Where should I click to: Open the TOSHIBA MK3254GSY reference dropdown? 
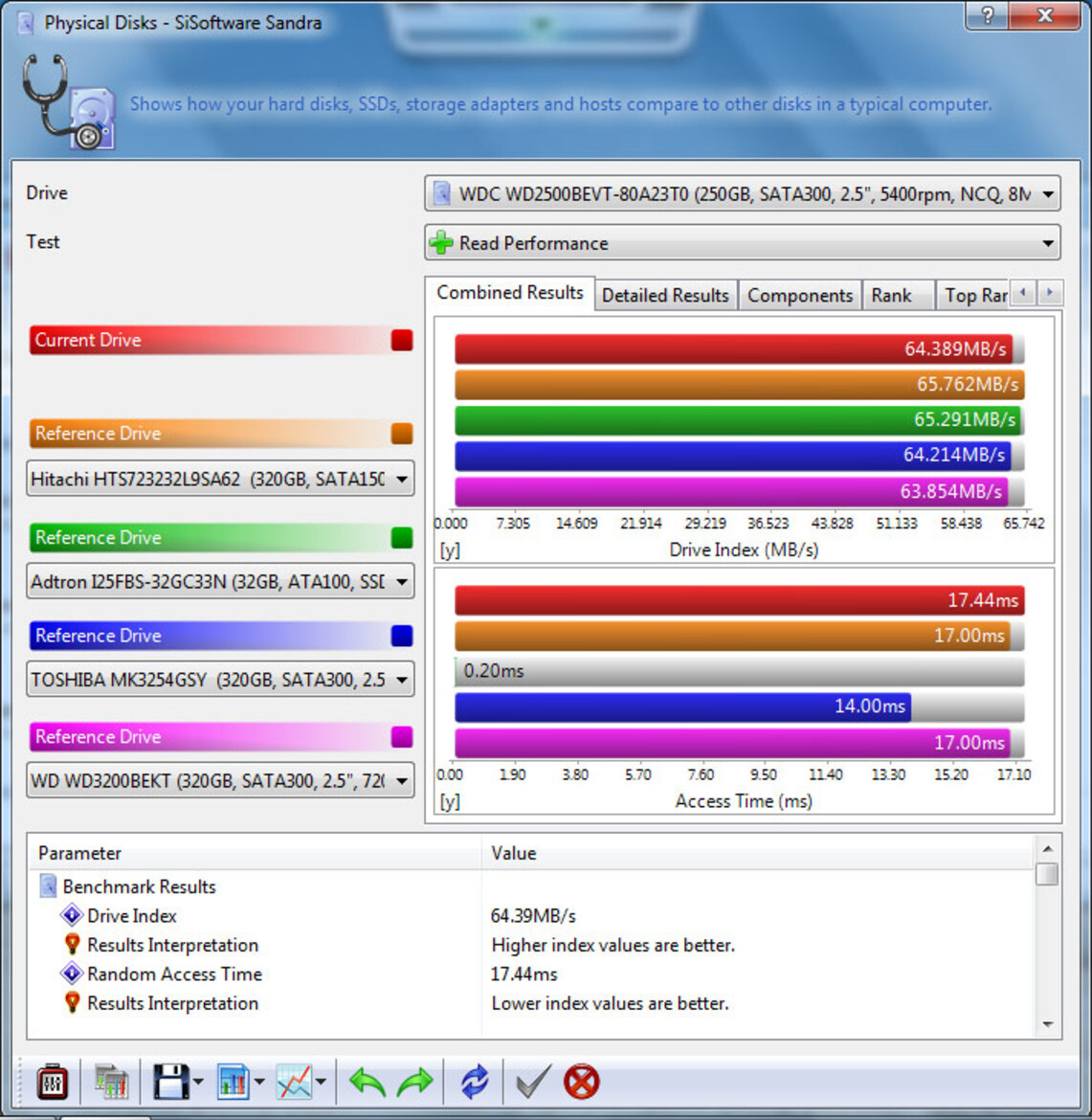220,680
